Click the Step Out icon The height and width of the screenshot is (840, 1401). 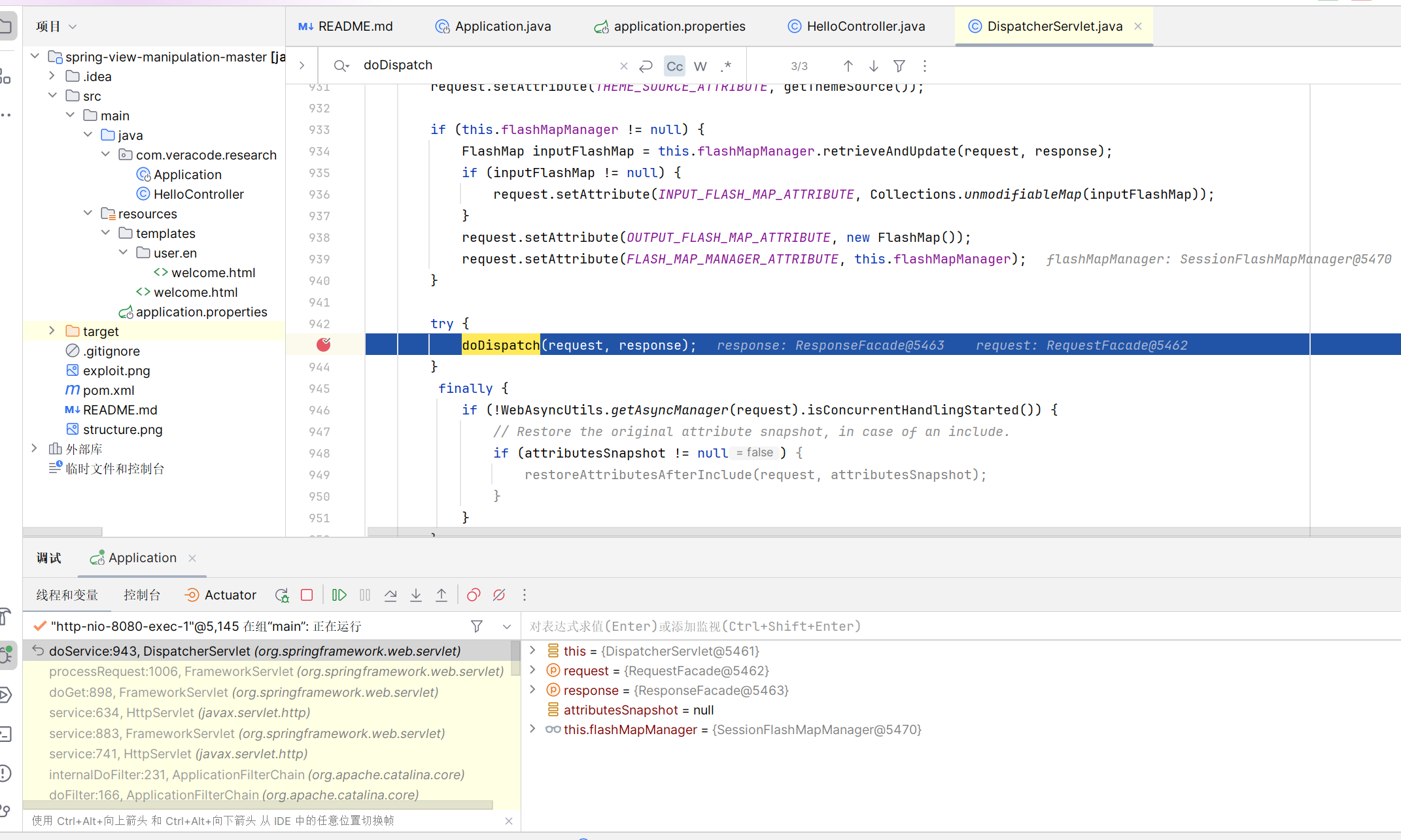coord(441,595)
